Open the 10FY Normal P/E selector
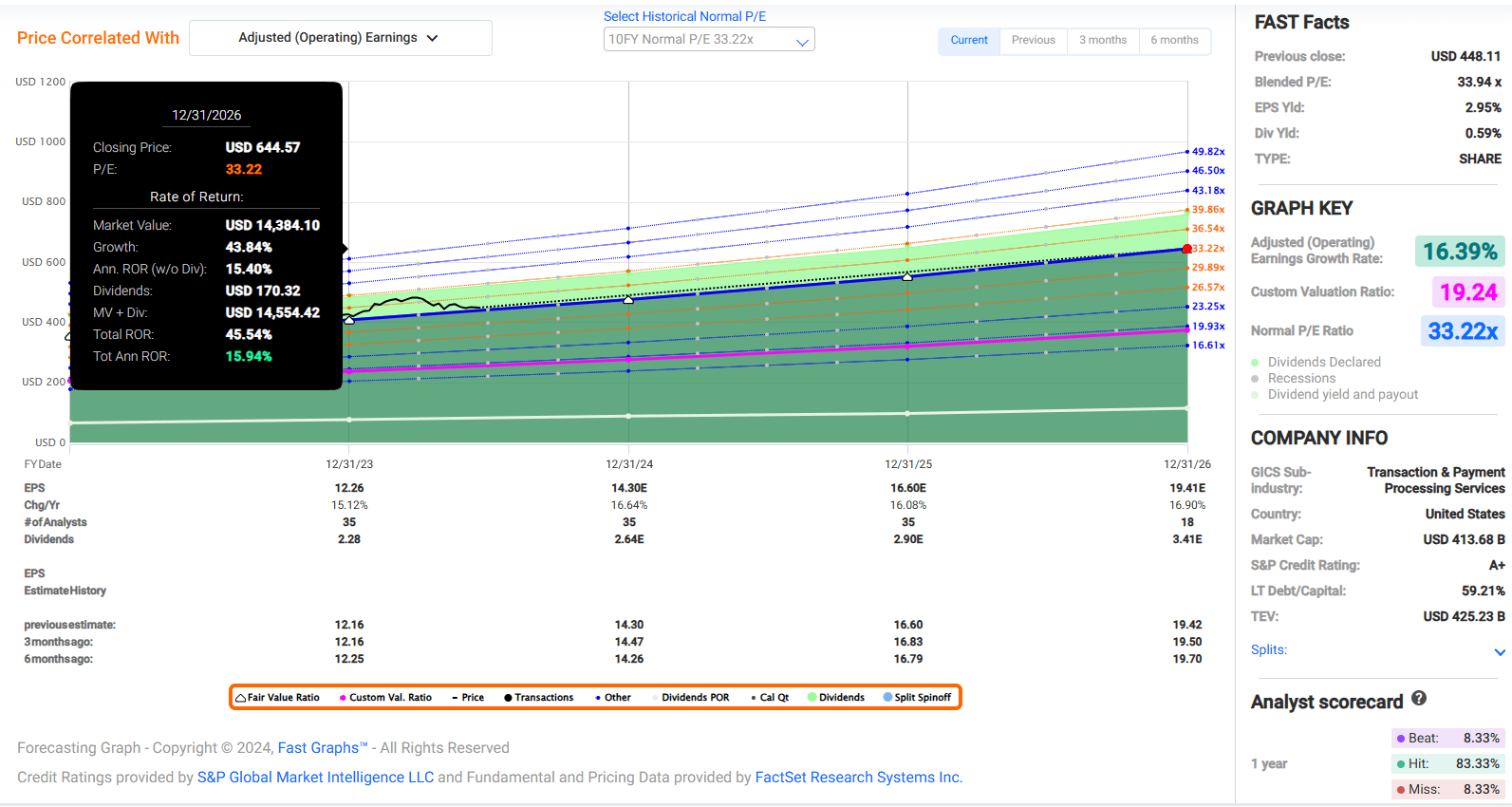Screen dimensions: 1512x807 click(708, 40)
